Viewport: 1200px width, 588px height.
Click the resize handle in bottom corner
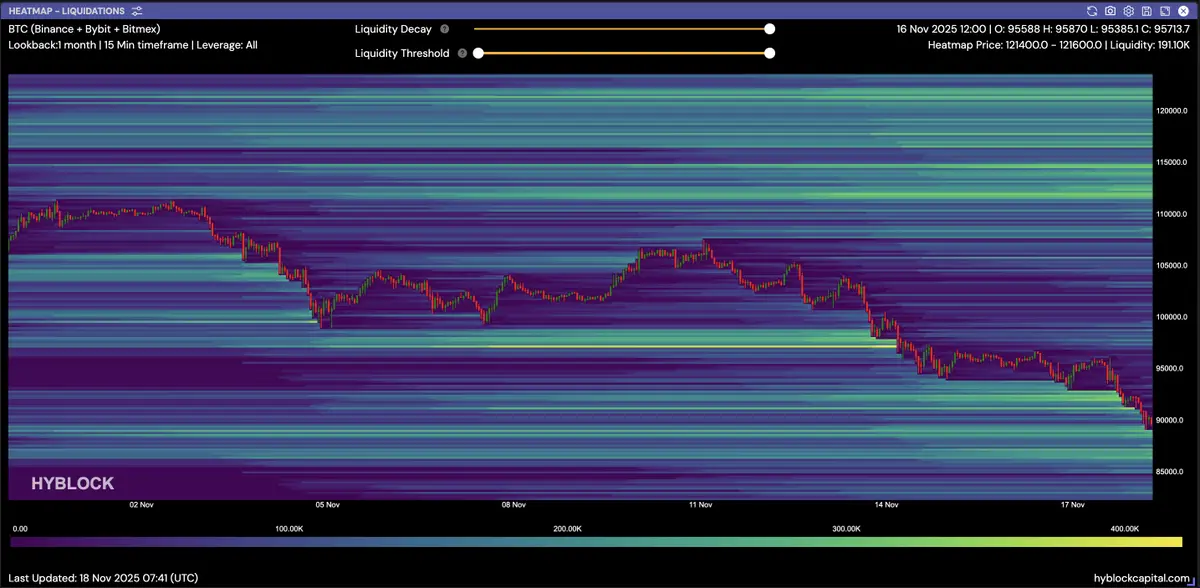point(1191,580)
